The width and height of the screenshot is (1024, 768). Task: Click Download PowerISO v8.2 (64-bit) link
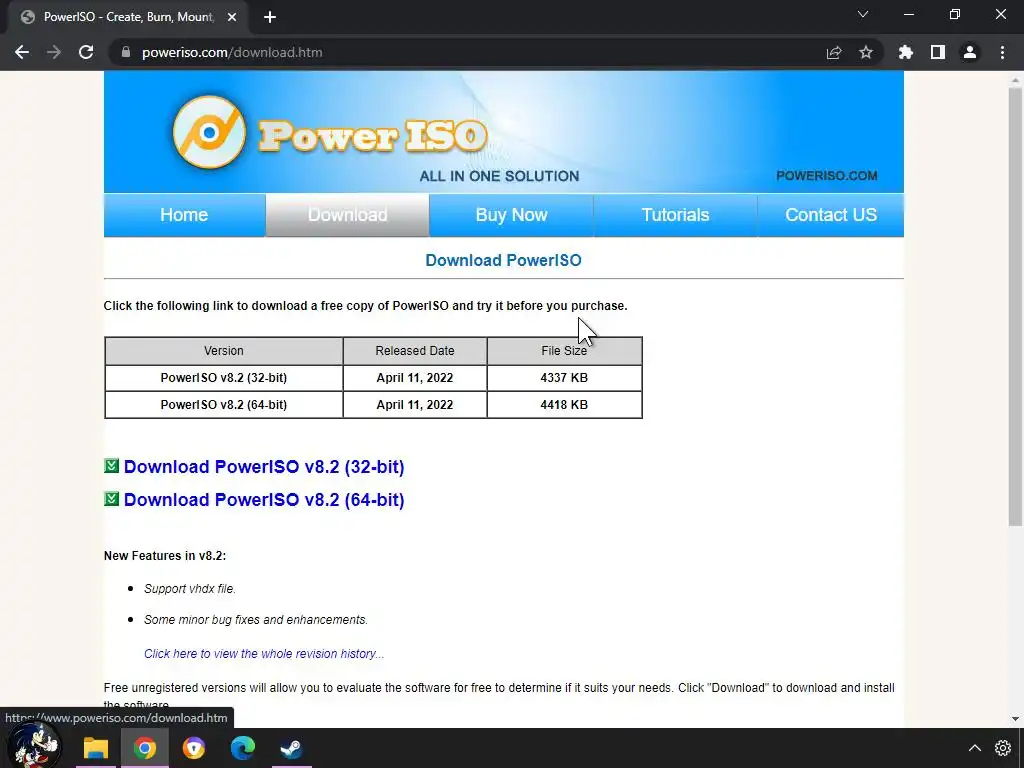pyautogui.click(x=264, y=500)
